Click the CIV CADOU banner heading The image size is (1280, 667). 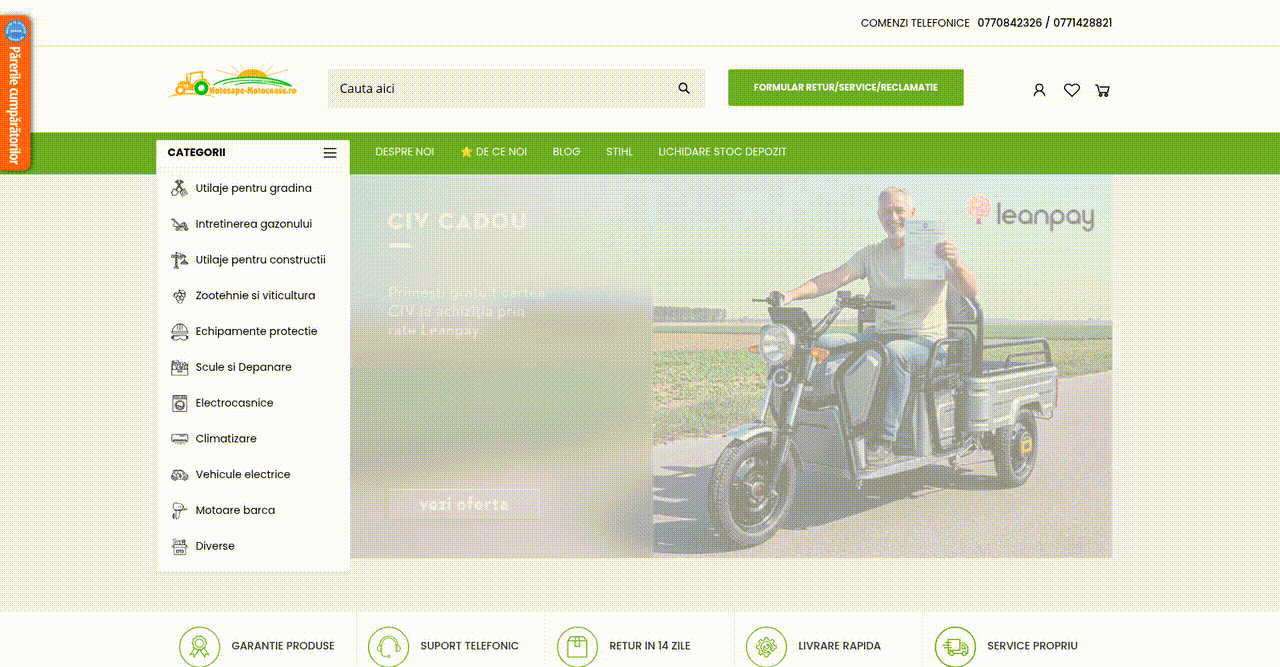point(457,221)
